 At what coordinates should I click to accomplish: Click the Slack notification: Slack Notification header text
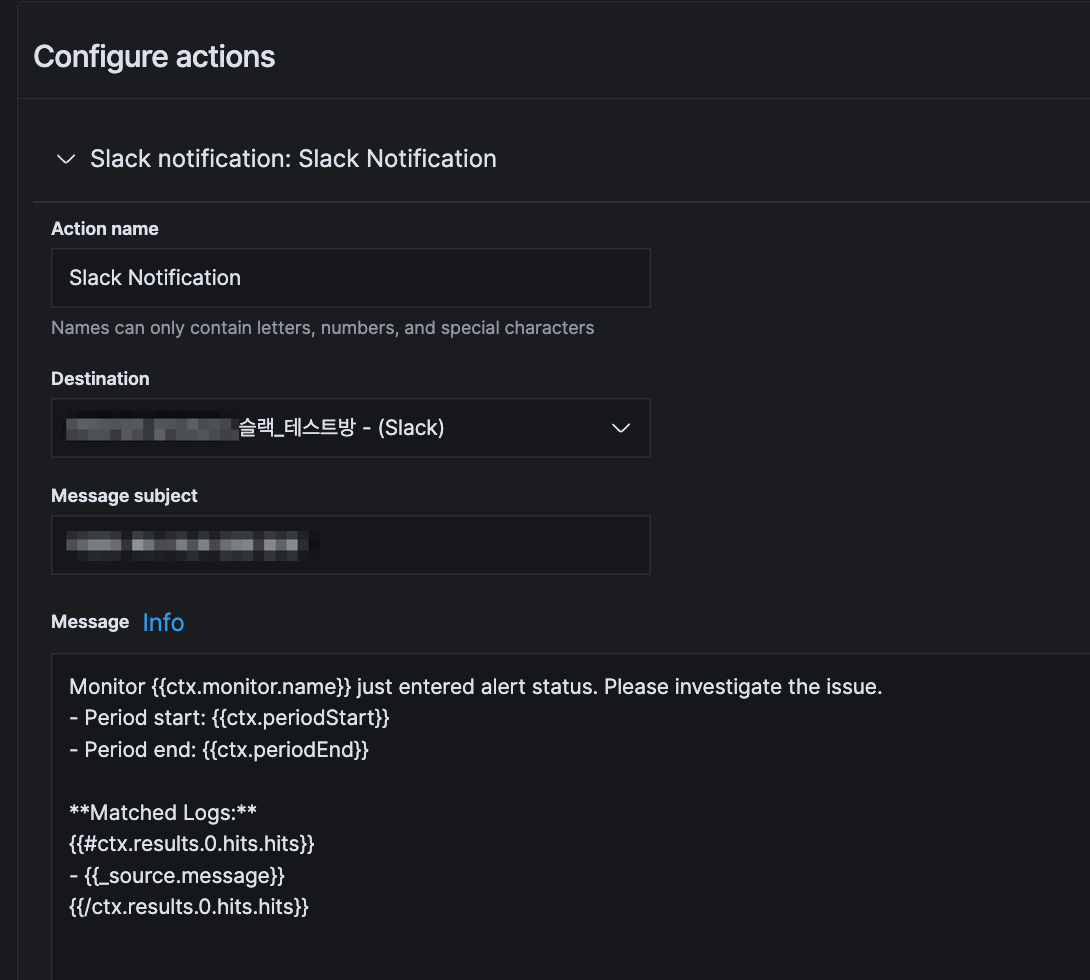[x=293, y=159]
